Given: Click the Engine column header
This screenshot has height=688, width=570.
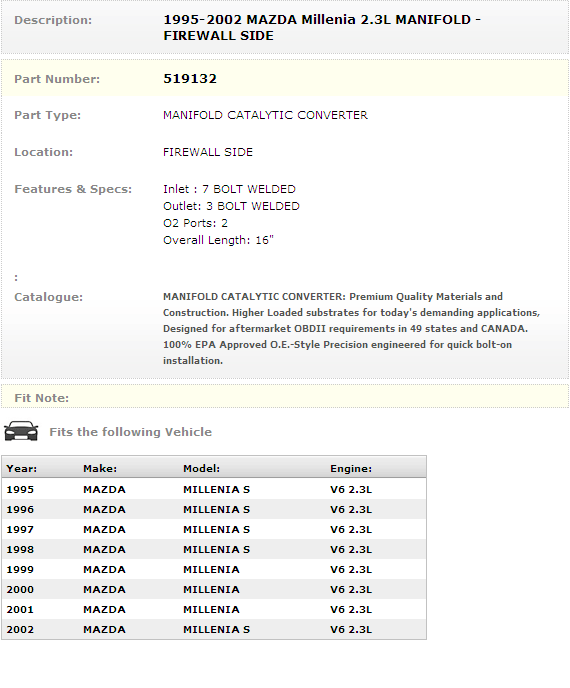Looking at the screenshot, I should tap(351, 469).
